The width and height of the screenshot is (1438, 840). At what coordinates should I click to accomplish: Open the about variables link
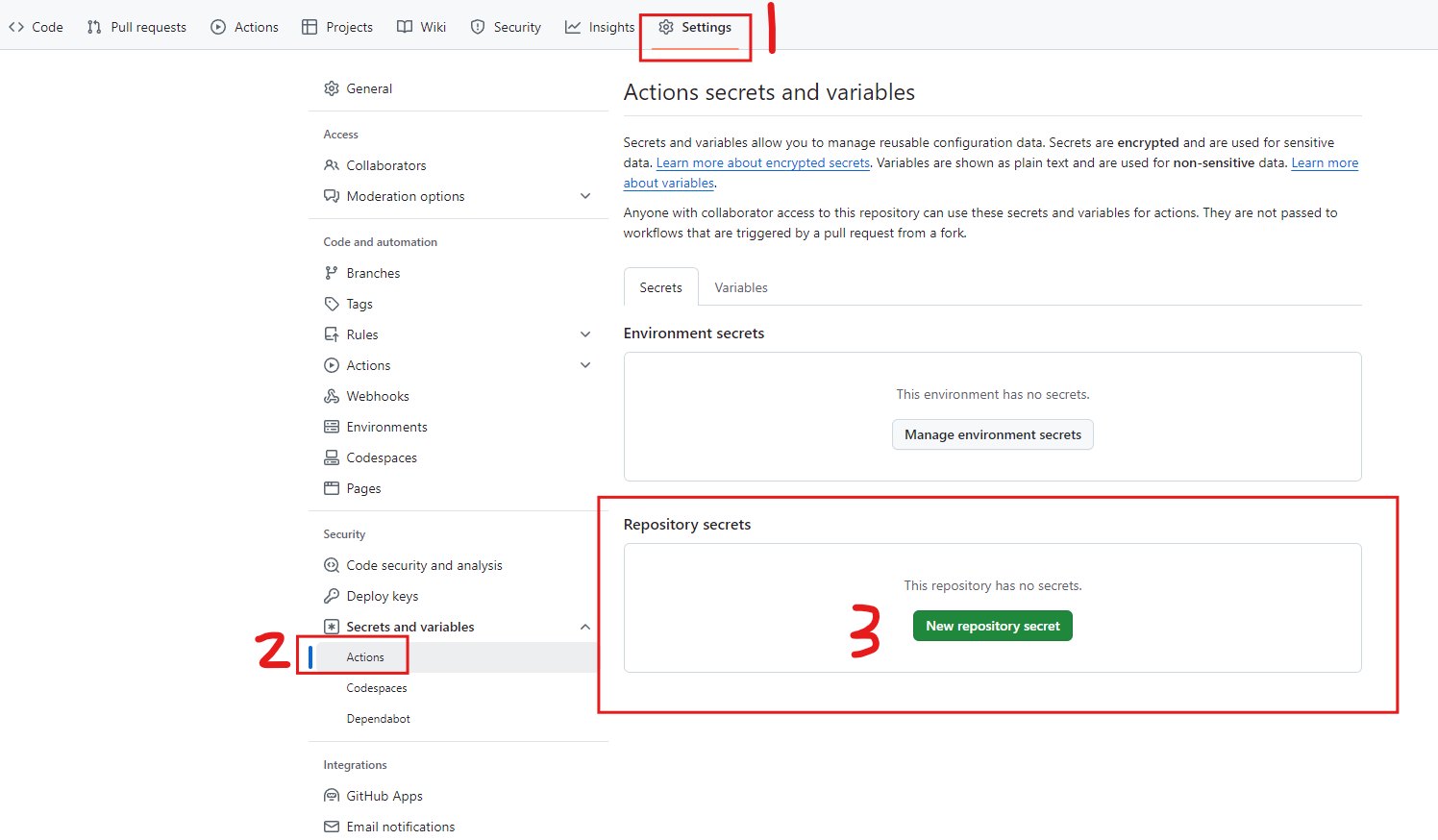pos(669,184)
